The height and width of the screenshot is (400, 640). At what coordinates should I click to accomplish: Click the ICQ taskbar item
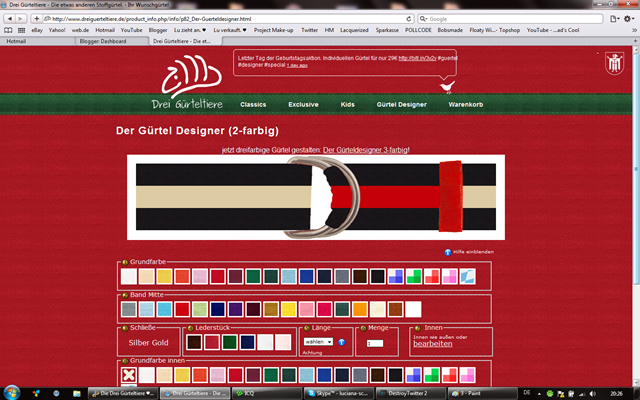tap(267, 393)
